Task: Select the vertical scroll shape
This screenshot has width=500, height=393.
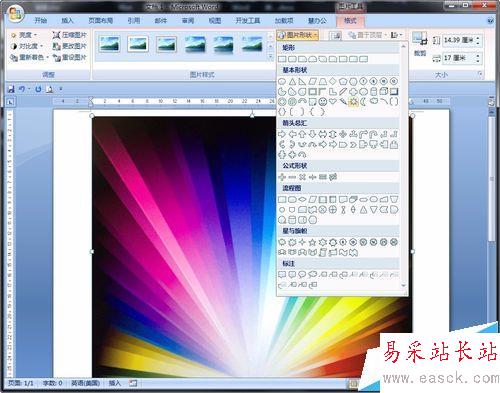Action: [x=322, y=252]
